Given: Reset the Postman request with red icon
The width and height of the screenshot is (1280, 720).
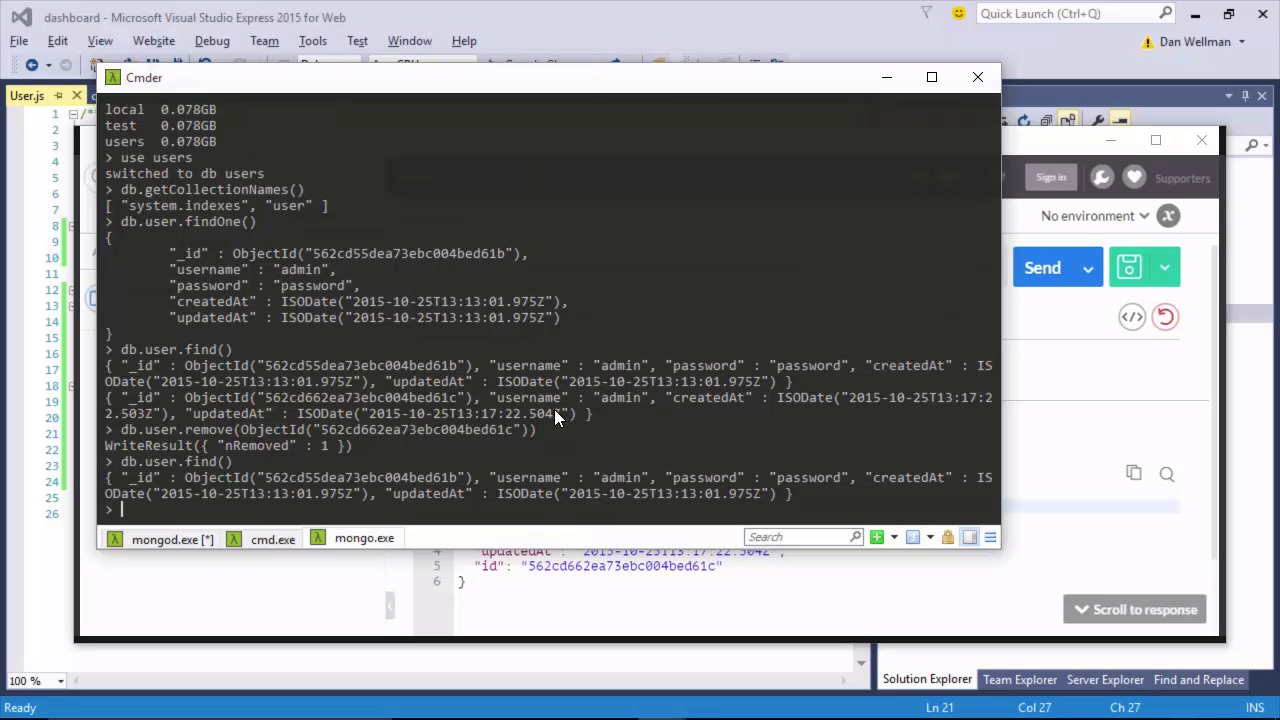Looking at the screenshot, I should click(x=1165, y=317).
